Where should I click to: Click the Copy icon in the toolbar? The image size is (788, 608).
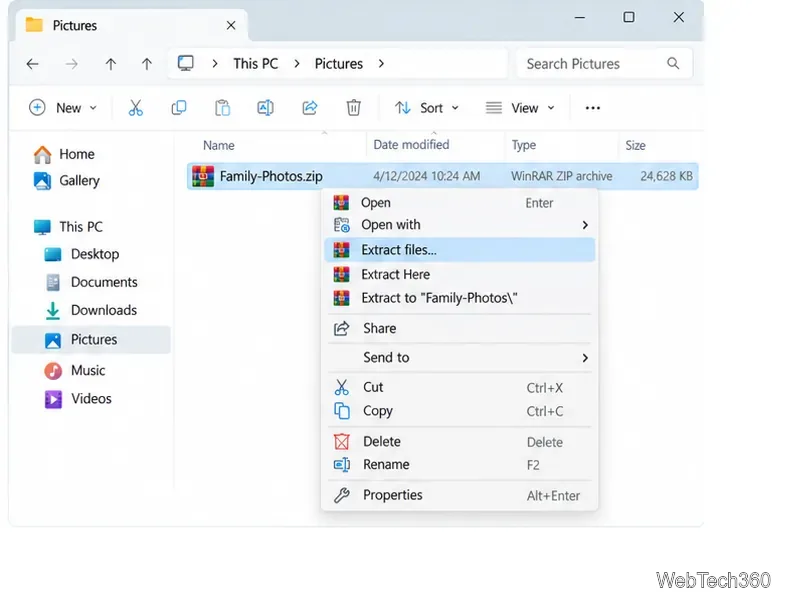click(x=179, y=108)
